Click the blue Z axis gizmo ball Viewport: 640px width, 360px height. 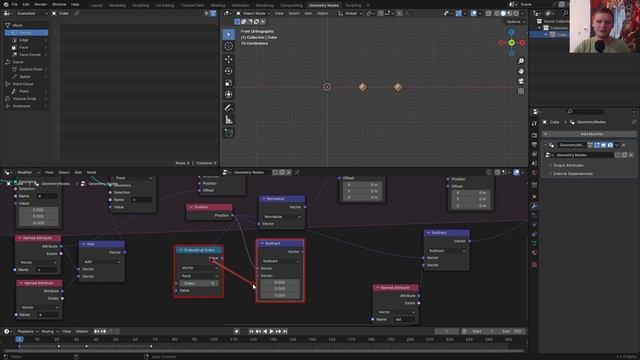[x=511, y=32]
